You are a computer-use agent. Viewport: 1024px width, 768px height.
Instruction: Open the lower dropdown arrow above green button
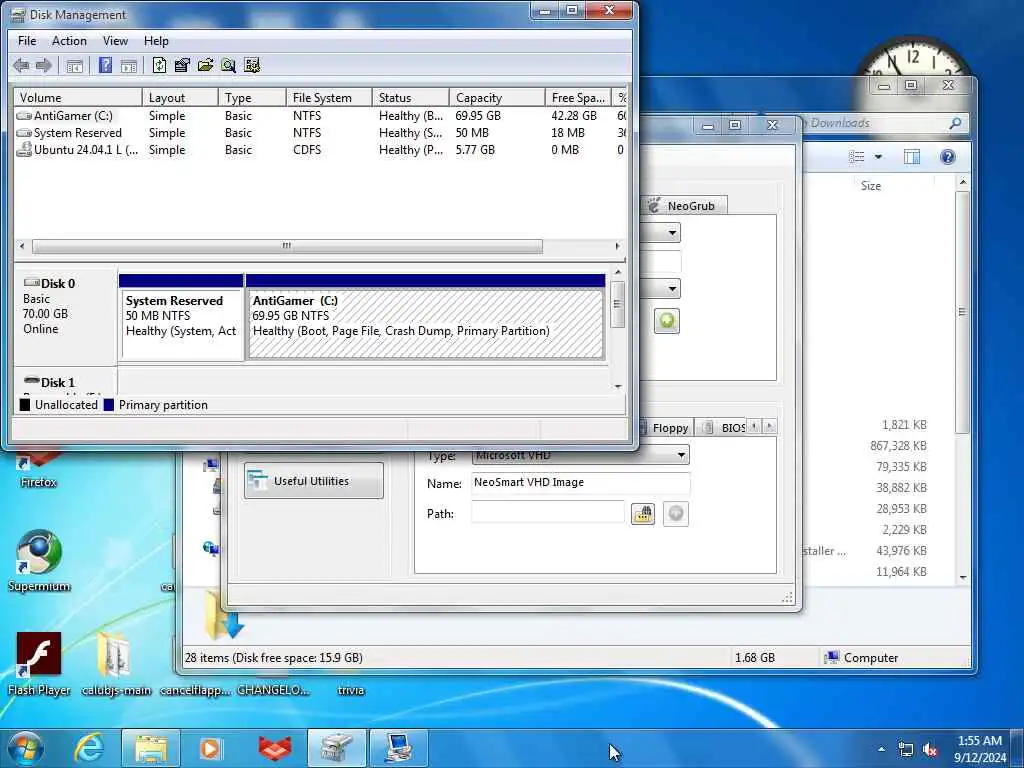(671, 289)
